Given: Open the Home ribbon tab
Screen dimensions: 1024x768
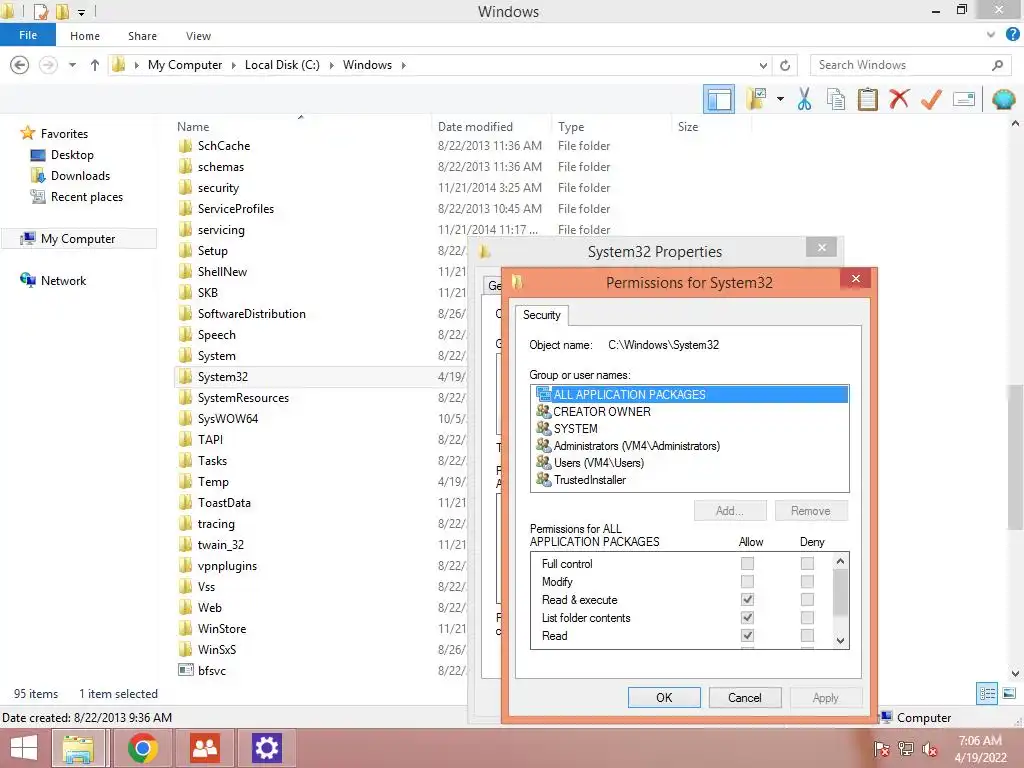Looking at the screenshot, I should click(85, 36).
